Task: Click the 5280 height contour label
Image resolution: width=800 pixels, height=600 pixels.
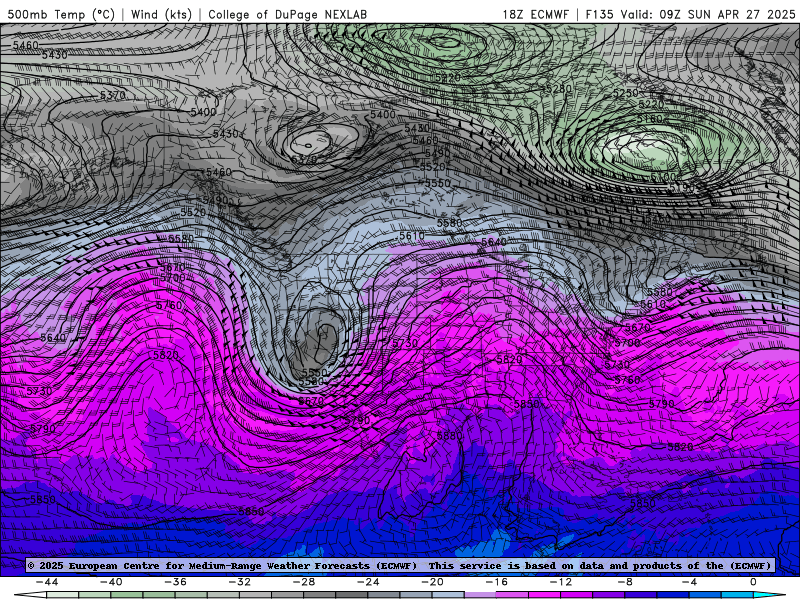Action: [x=557, y=88]
